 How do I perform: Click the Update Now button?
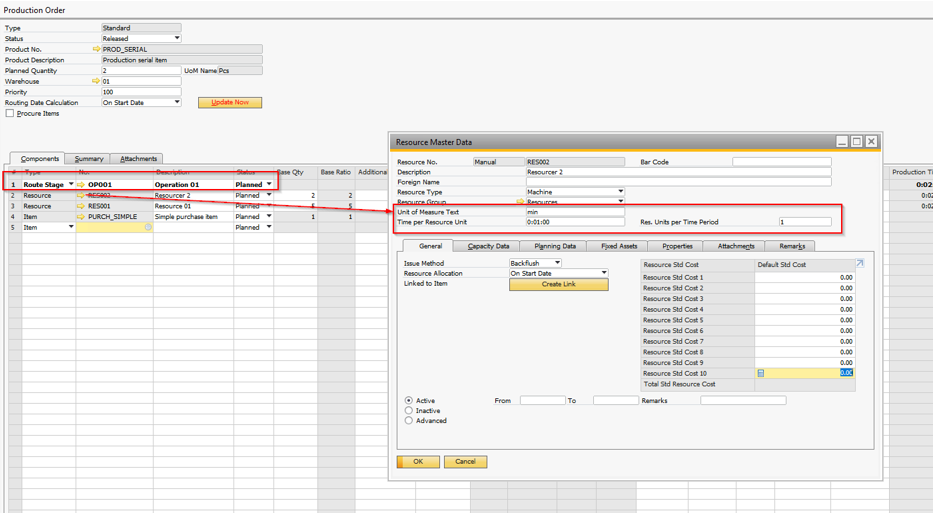click(230, 102)
